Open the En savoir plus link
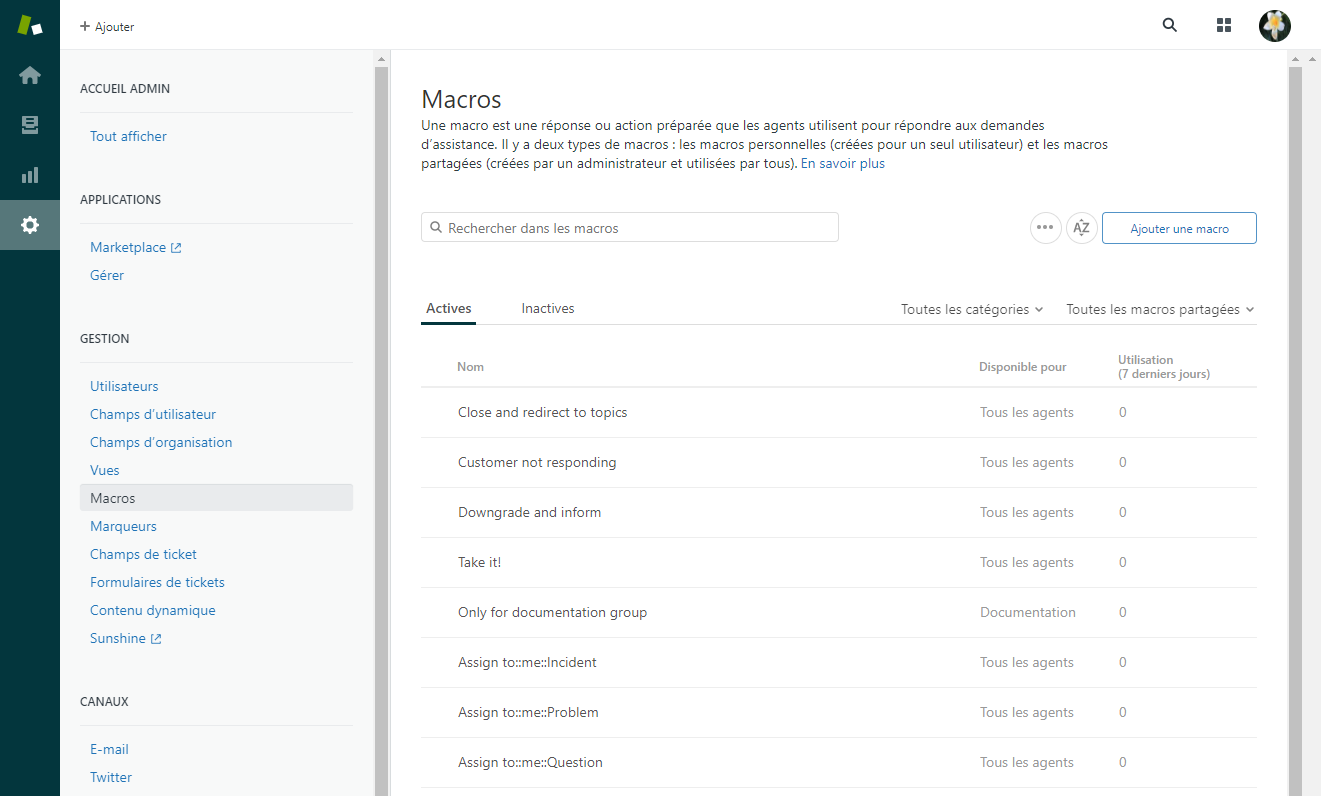The image size is (1321, 796). click(x=842, y=164)
